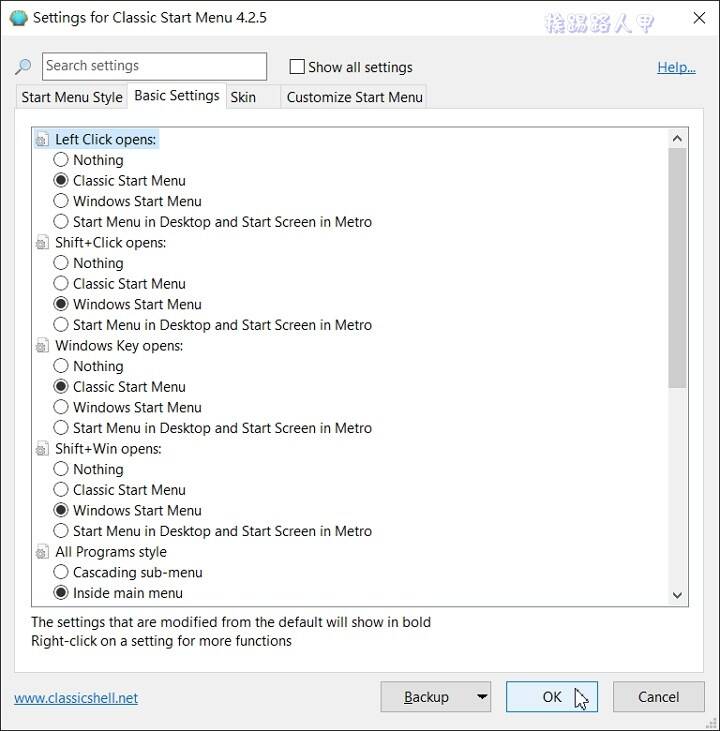Select Classic Start Menu under Shift+Click opens

[x=61, y=283]
